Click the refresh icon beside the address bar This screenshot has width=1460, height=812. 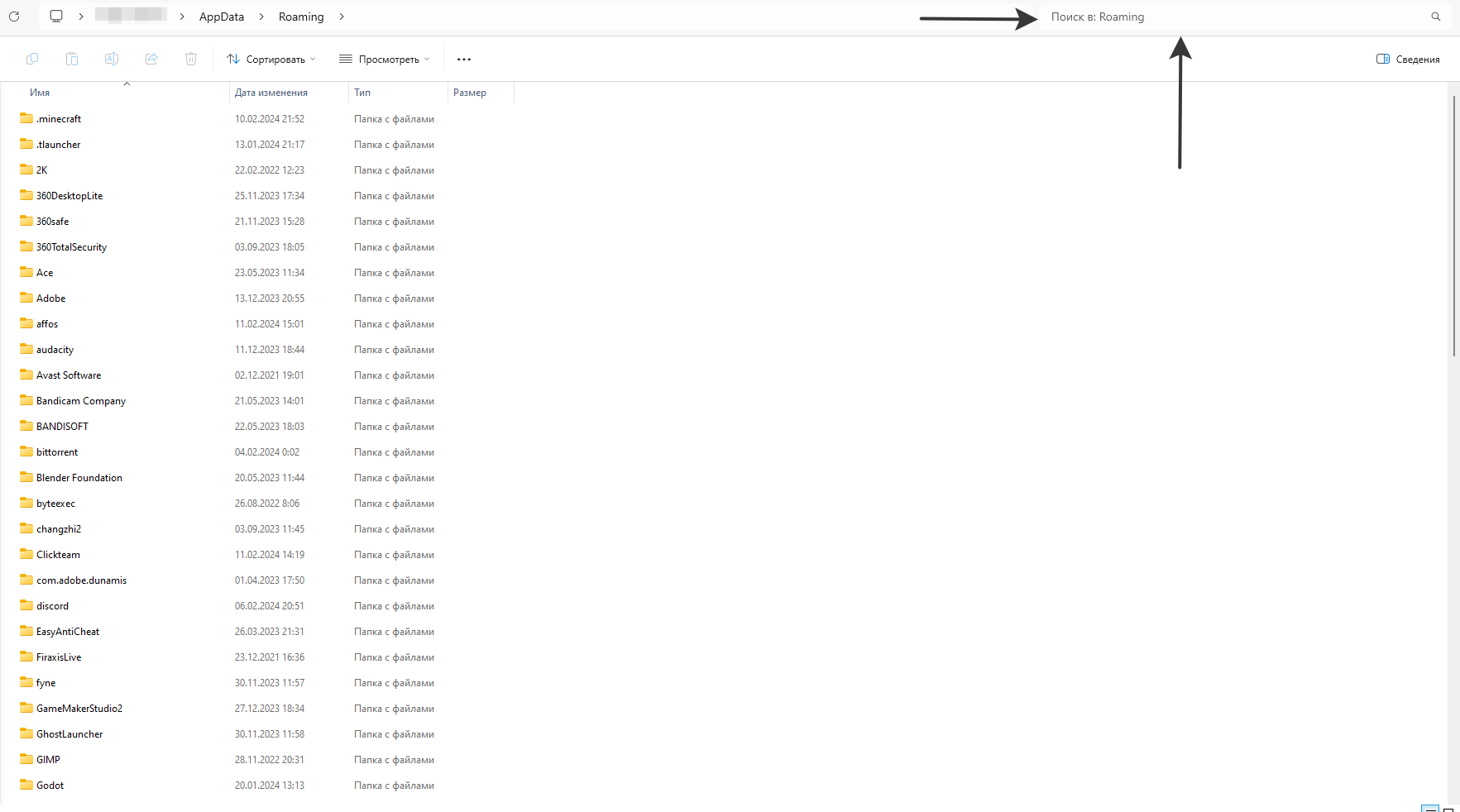point(14,17)
